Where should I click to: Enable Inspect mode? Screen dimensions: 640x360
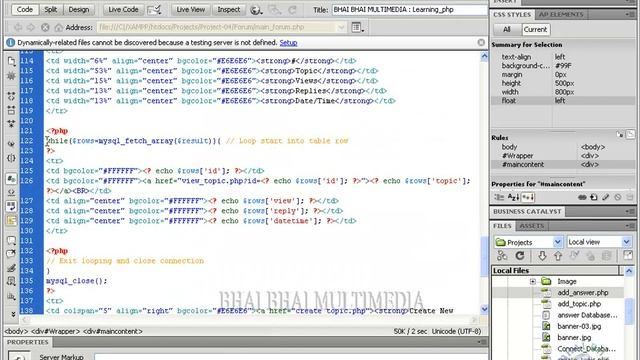(x=229, y=9)
